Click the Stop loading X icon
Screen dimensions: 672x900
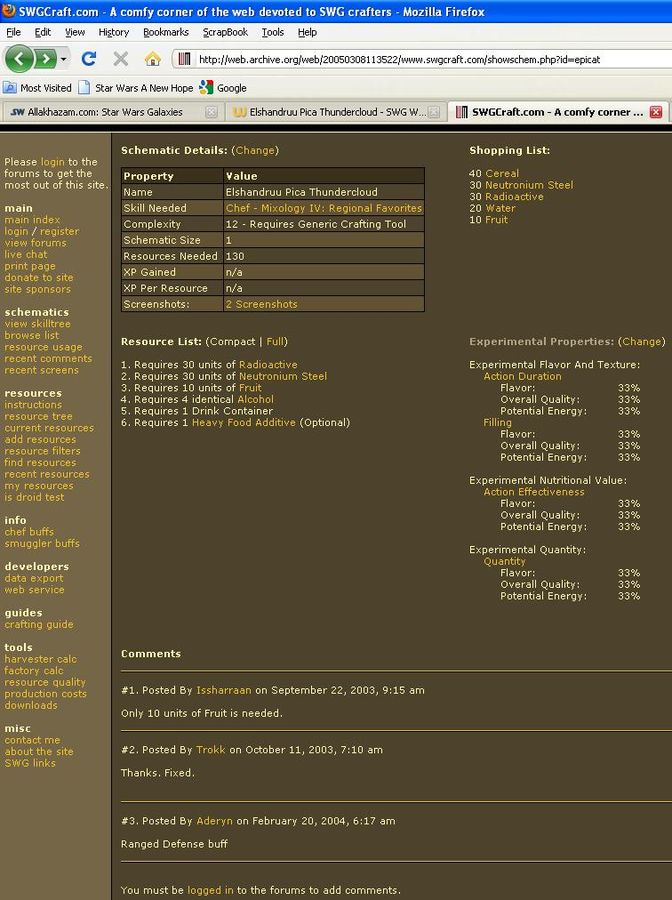(x=120, y=59)
